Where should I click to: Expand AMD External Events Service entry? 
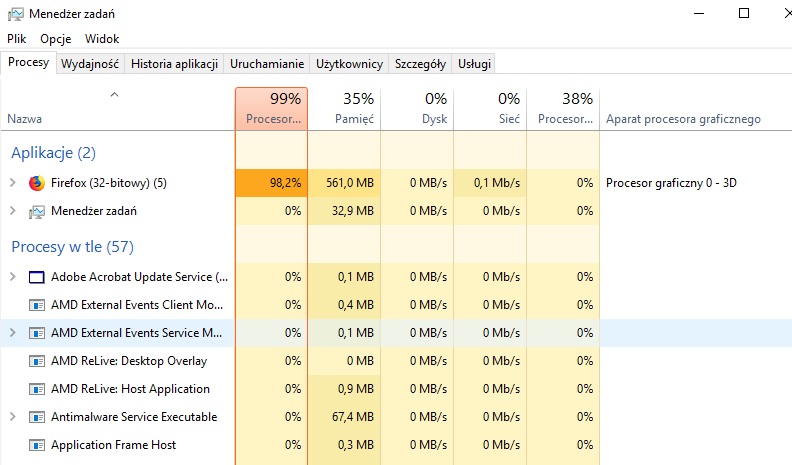(x=13, y=333)
